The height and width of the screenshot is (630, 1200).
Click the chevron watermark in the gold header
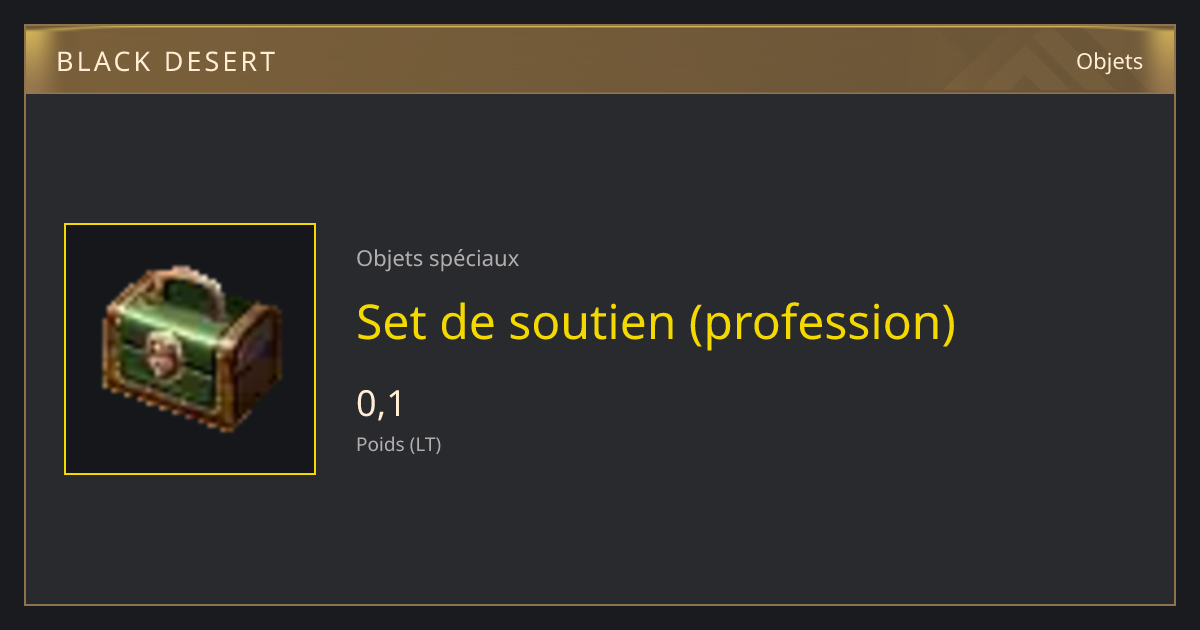pos(1040,60)
